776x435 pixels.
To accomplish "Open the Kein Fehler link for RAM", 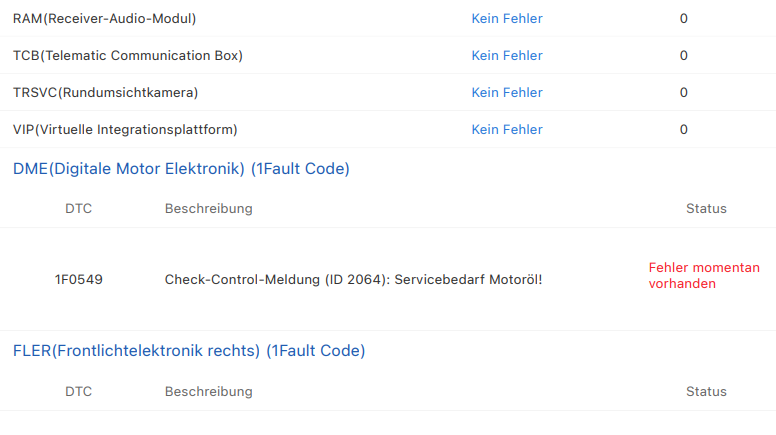I will click(507, 18).
